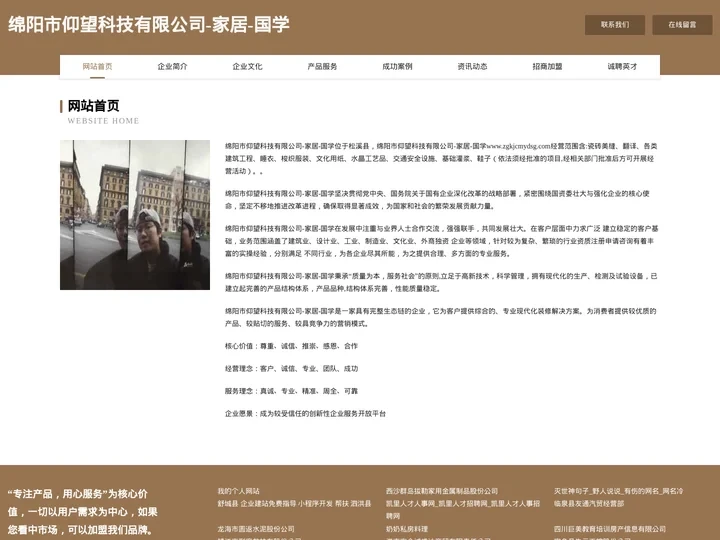Open footer link 凯里人才人事网
720x540 pixels.
[x=463, y=509]
